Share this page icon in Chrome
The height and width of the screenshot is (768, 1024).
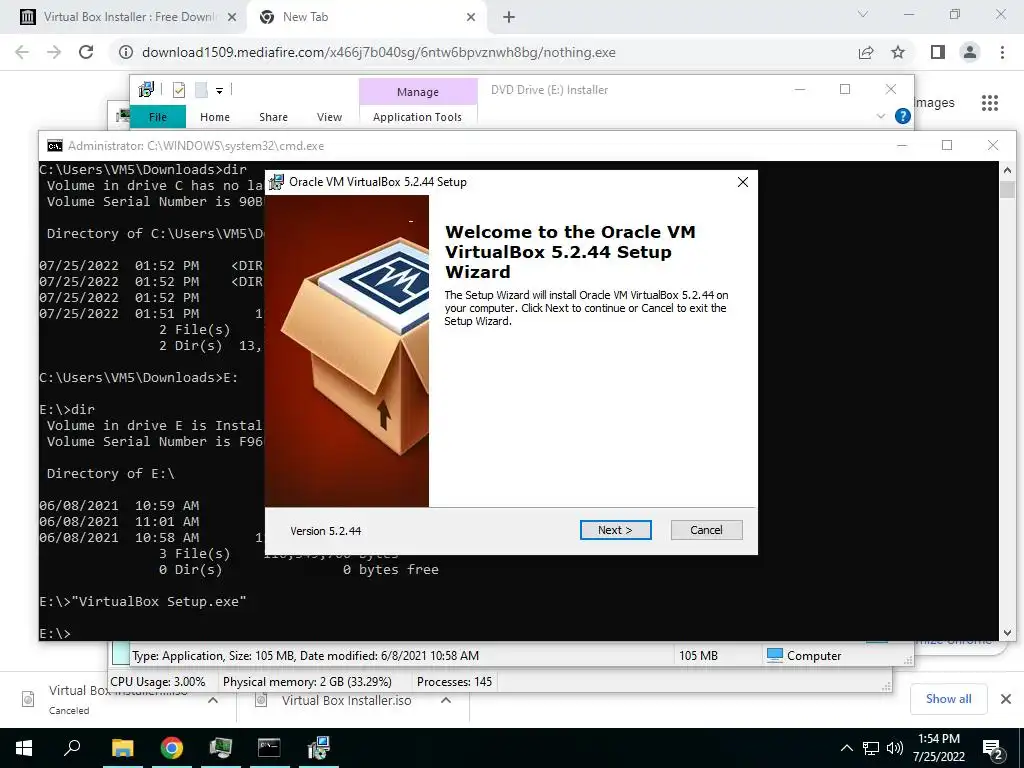click(866, 52)
